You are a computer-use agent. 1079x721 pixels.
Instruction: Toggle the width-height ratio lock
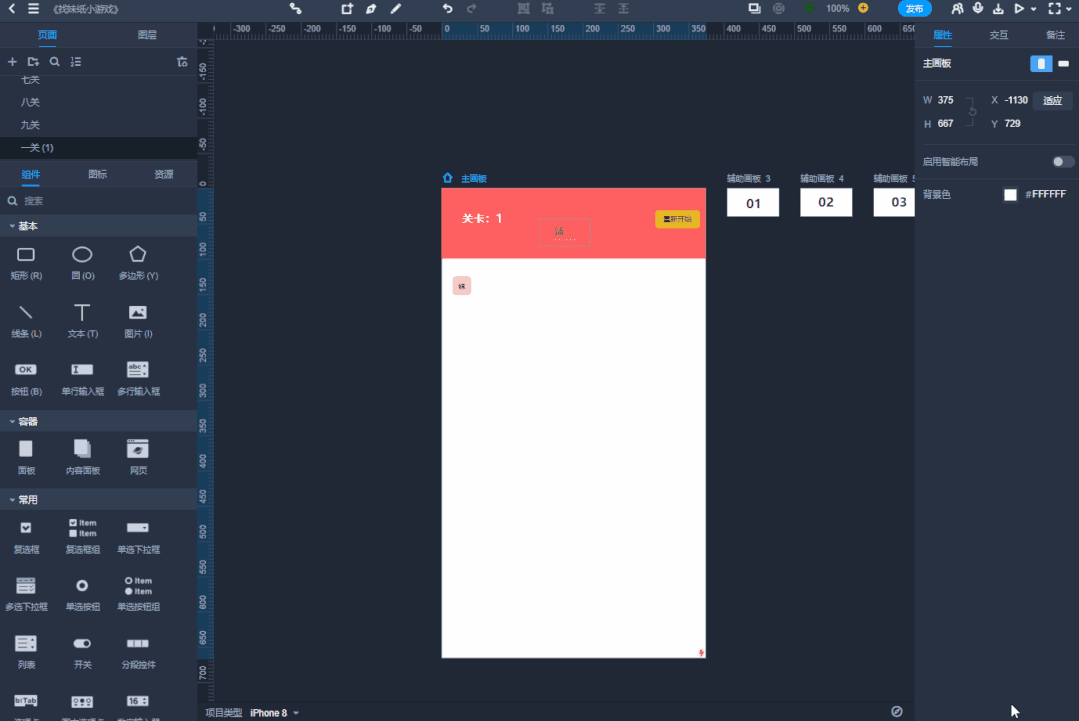[x=972, y=111]
